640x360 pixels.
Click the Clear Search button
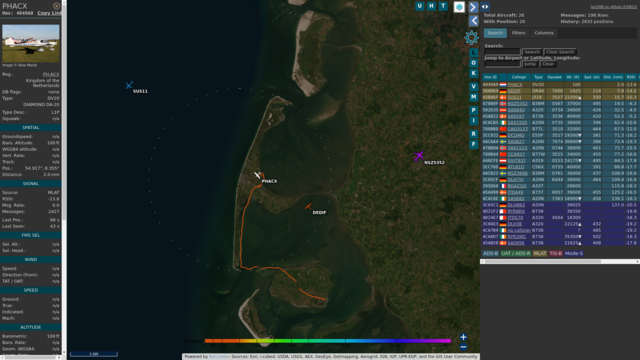(x=560, y=52)
